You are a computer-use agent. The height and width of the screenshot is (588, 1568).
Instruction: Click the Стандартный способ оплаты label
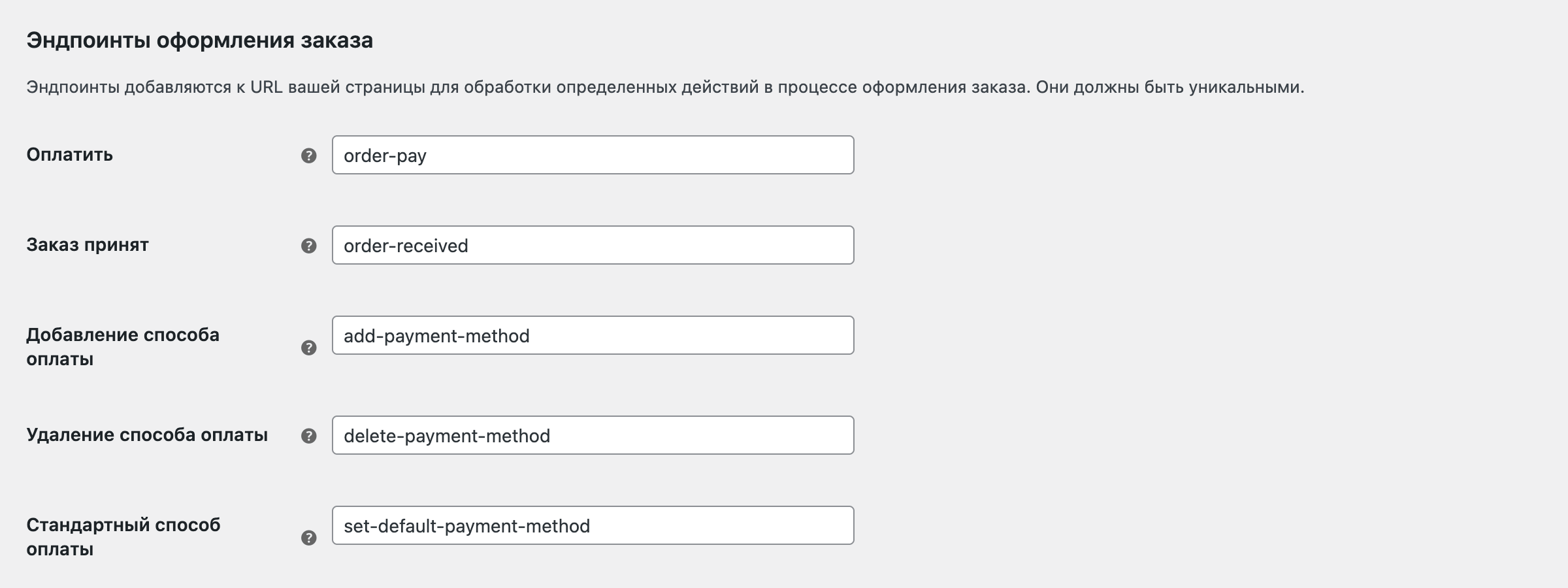(x=123, y=537)
